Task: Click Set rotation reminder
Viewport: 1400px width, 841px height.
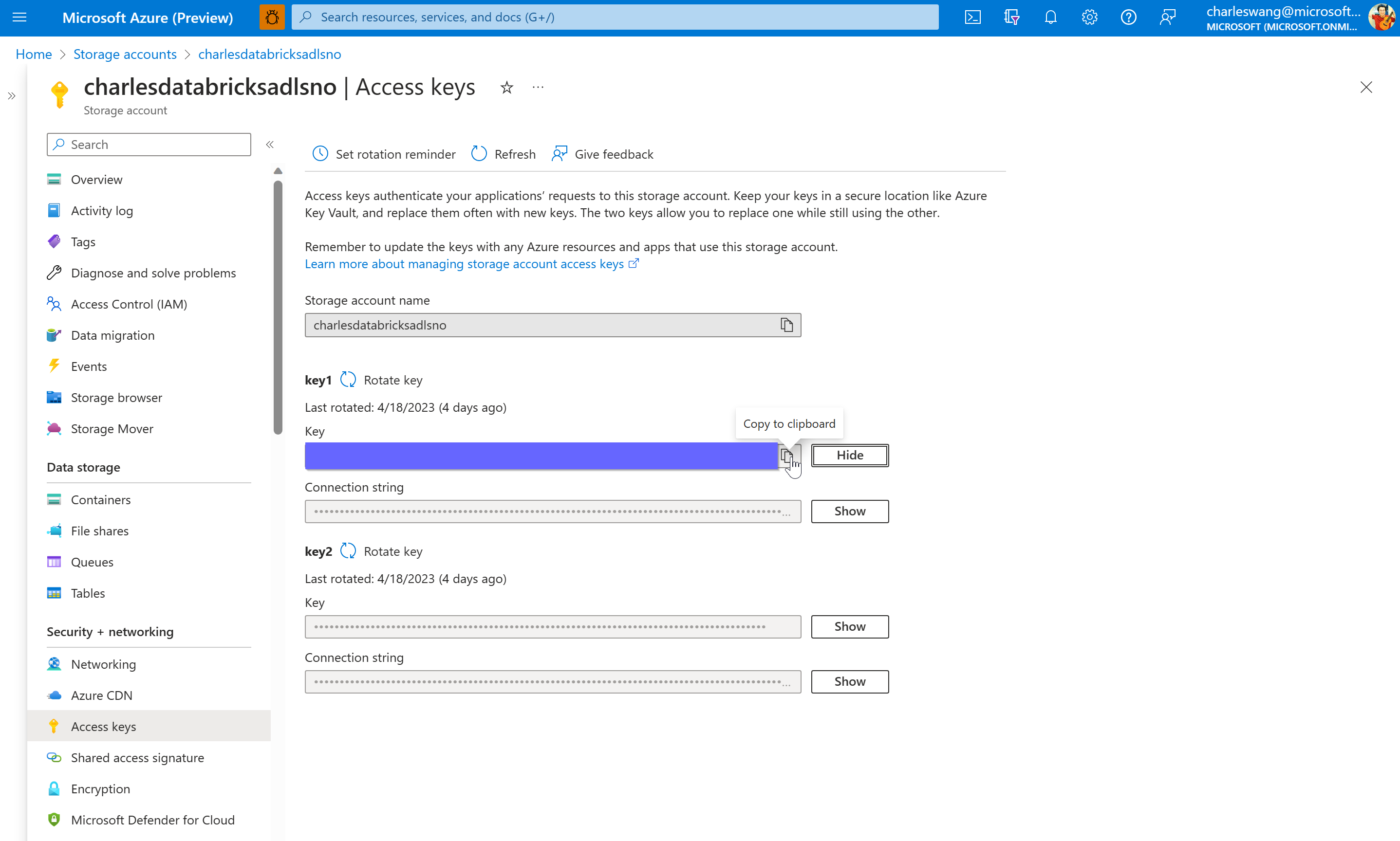Action: point(384,154)
